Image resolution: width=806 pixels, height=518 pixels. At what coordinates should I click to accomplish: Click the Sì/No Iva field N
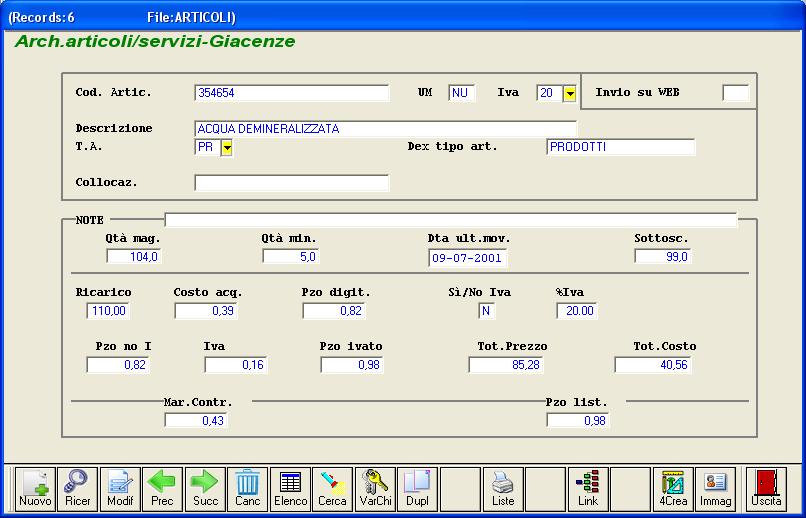(486, 311)
